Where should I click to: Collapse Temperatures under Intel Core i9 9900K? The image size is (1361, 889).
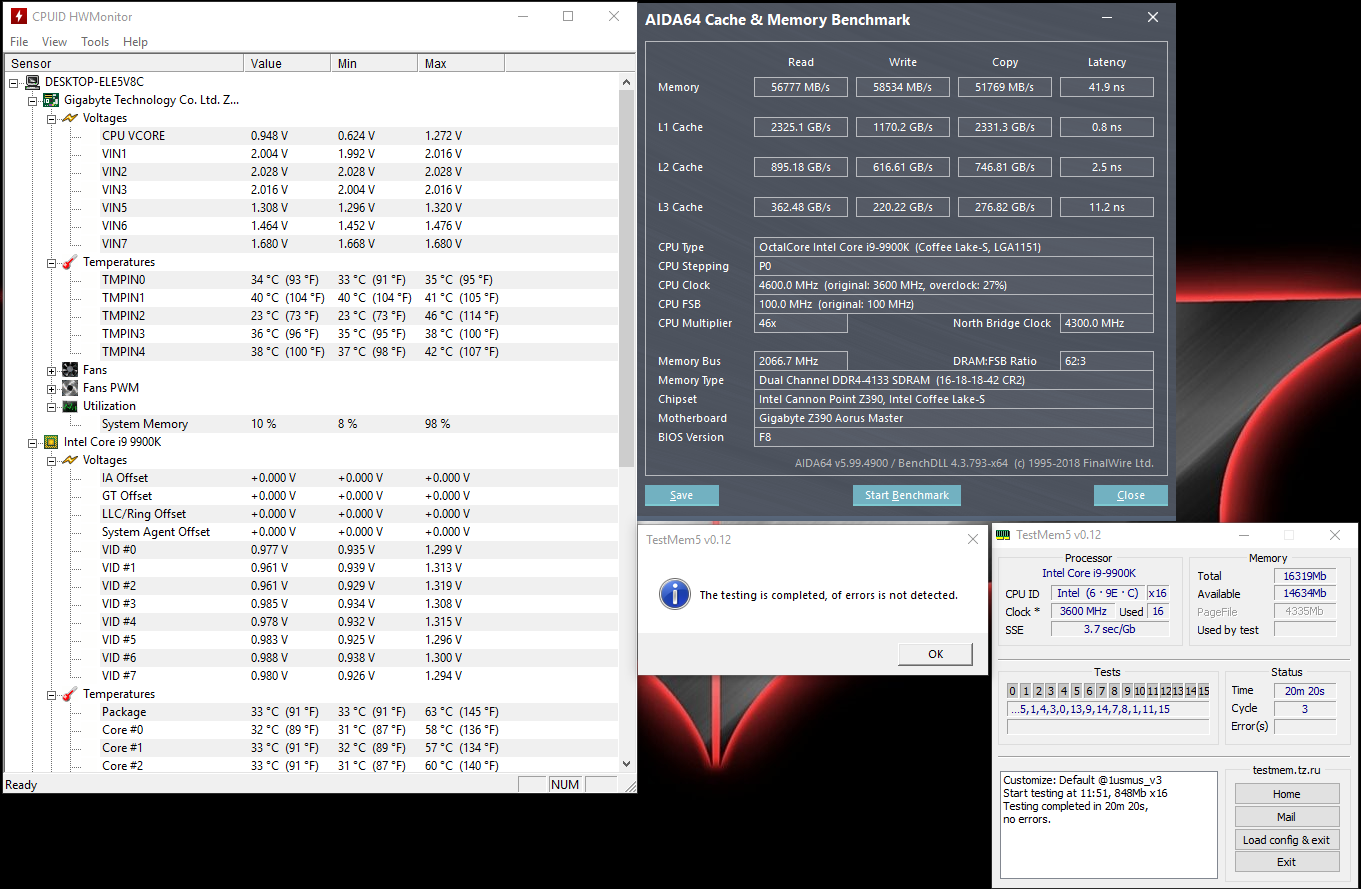(x=52, y=694)
